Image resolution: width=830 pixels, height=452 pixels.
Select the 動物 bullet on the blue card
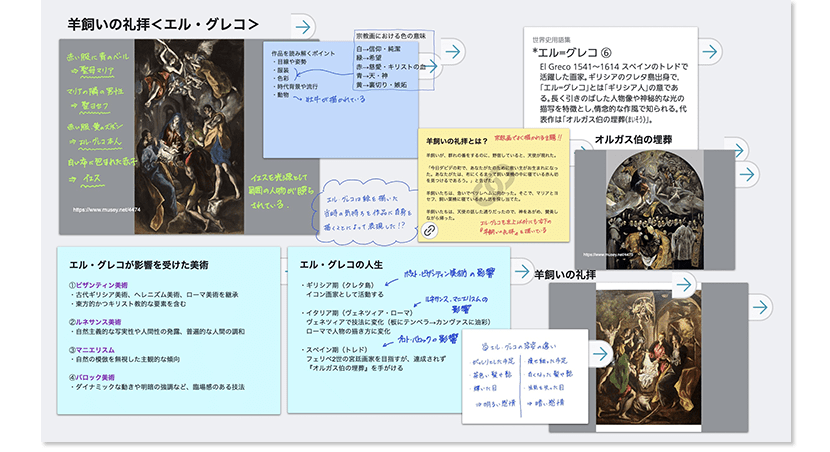(281, 95)
